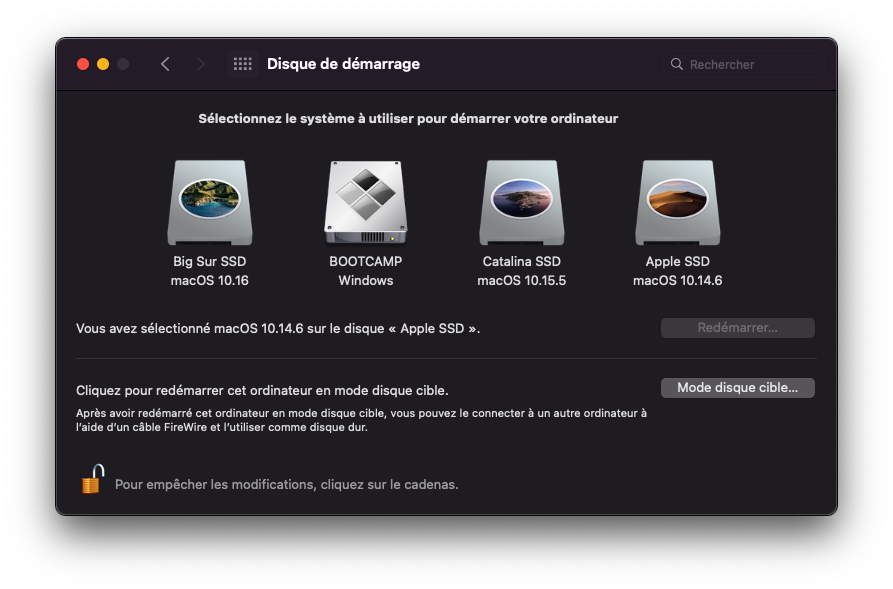Choose the Apple SSD Mojave disk icon
Screen dimensions: 893x589
(x=678, y=202)
